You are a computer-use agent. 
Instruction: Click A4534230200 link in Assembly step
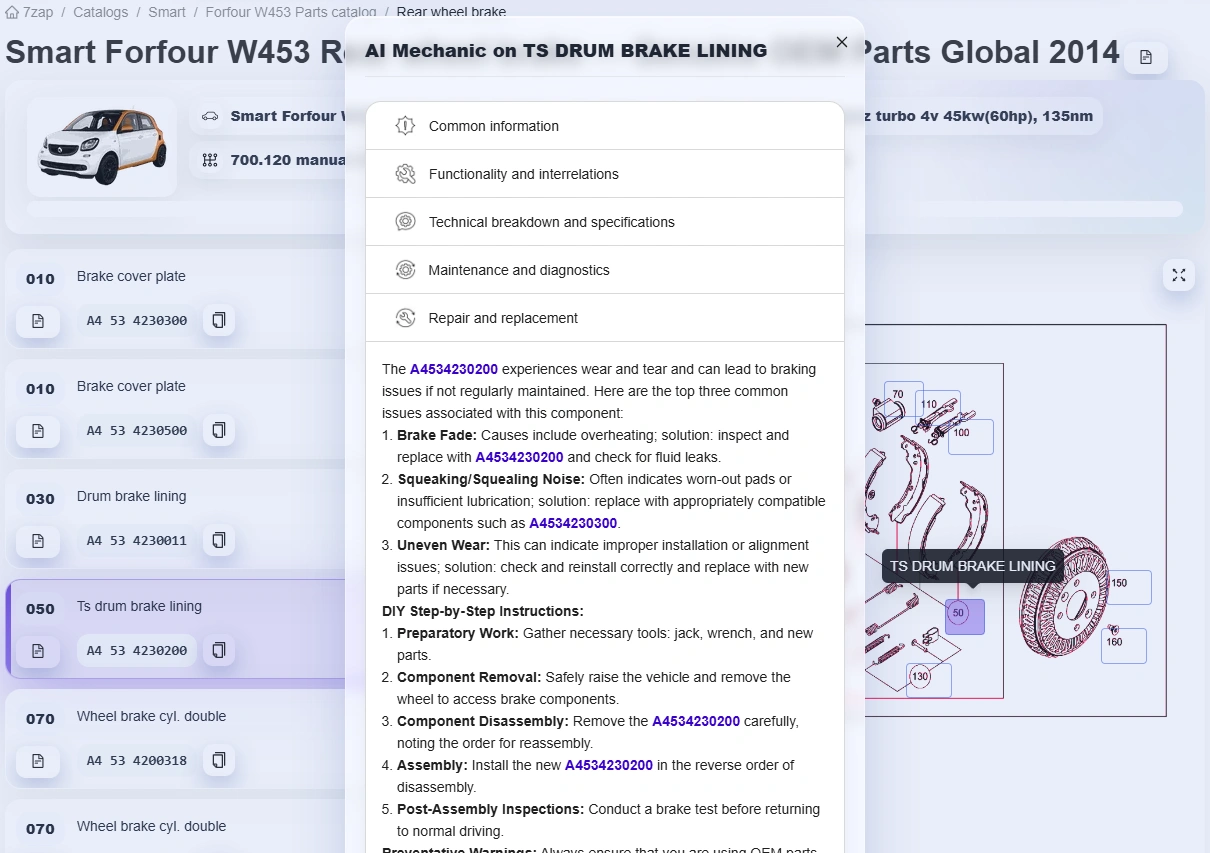[609, 765]
